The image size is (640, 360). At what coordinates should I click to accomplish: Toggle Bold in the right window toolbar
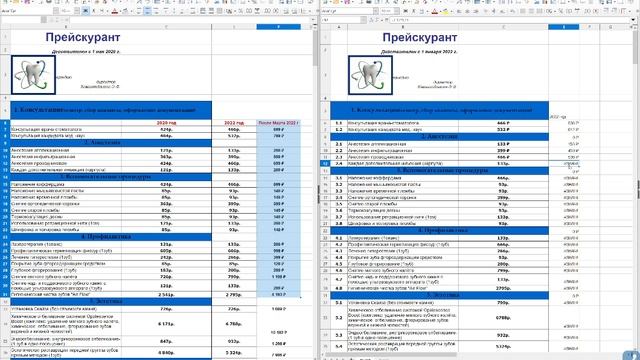405,11
